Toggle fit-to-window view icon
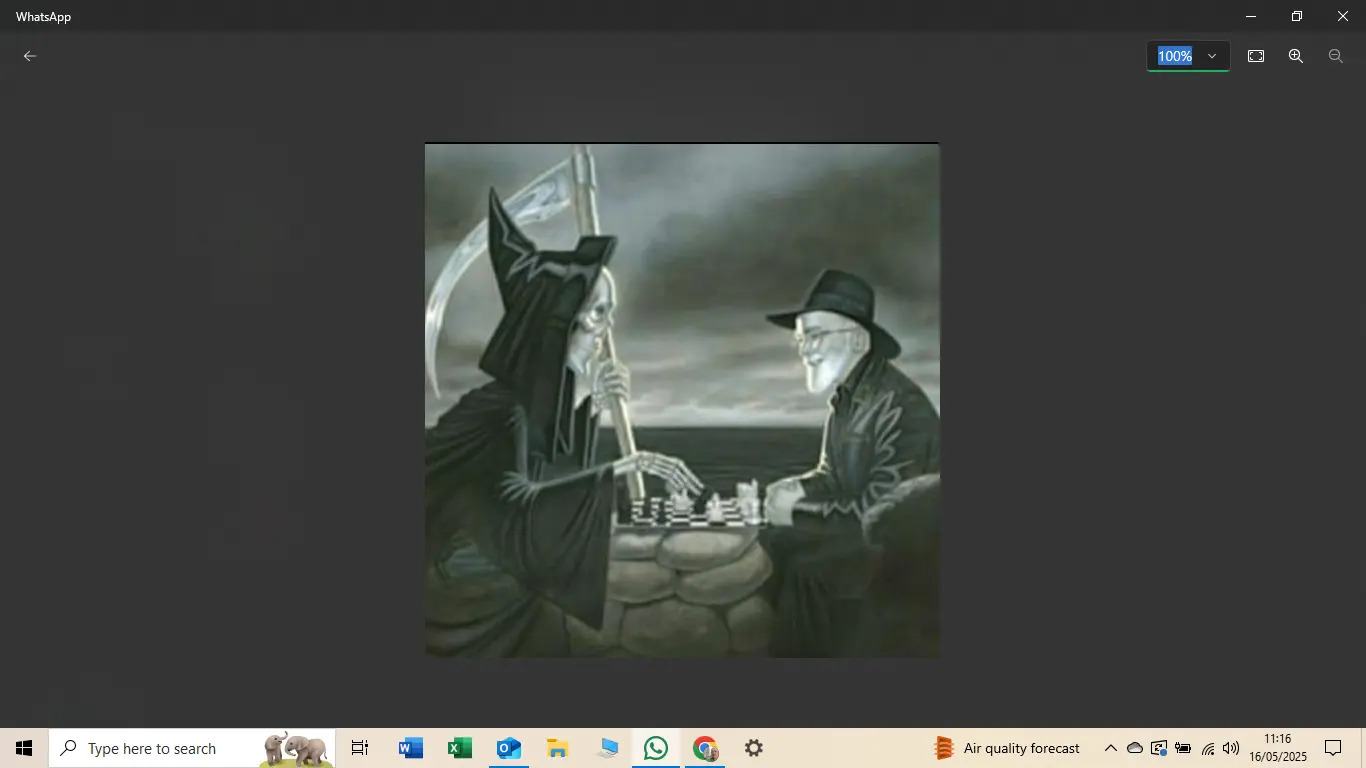Screen dimensions: 1366x768 (1256, 56)
